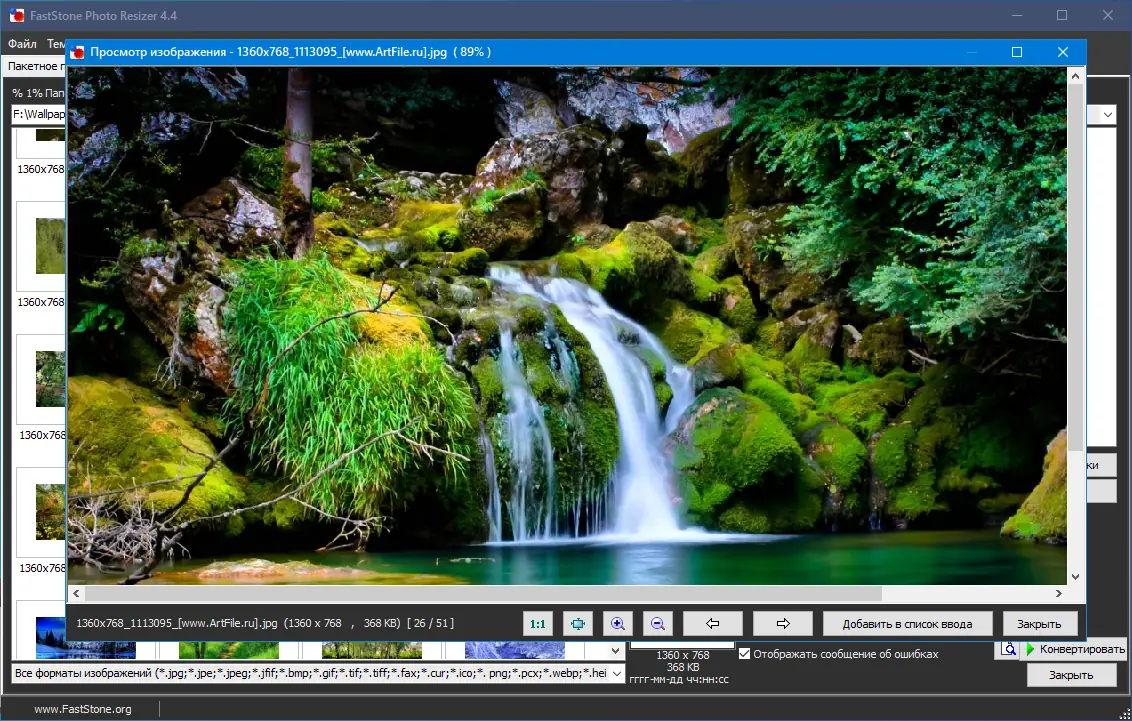Click the thumbnail list scroll-down arrow

pos(615,650)
